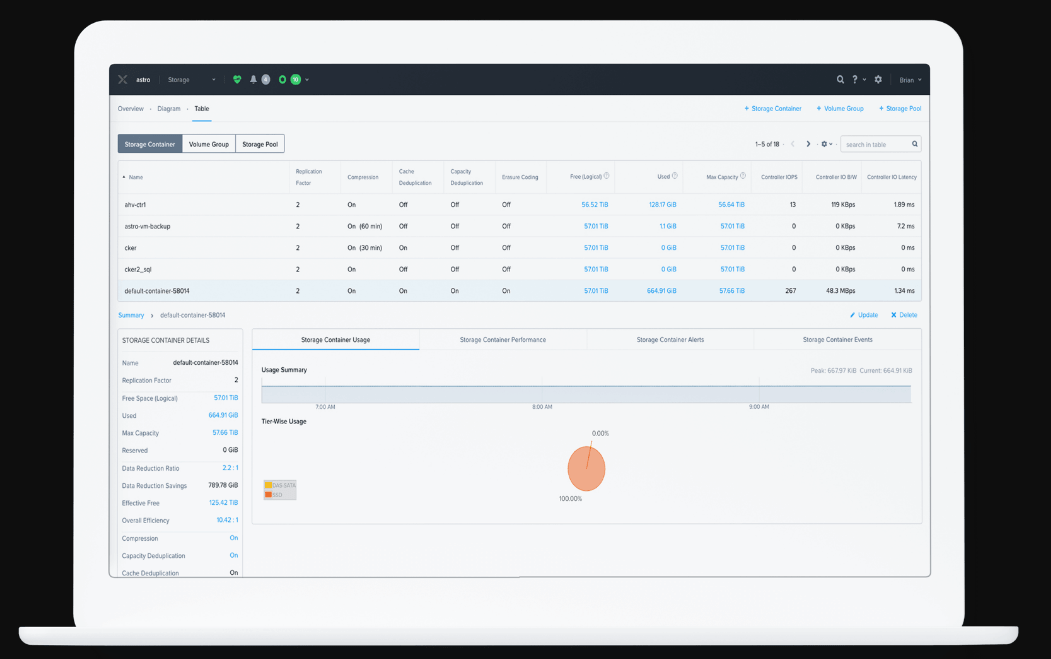Click the tasks badge showing 4
The height and width of the screenshot is (659, 1051).
(x=266, y=79)
